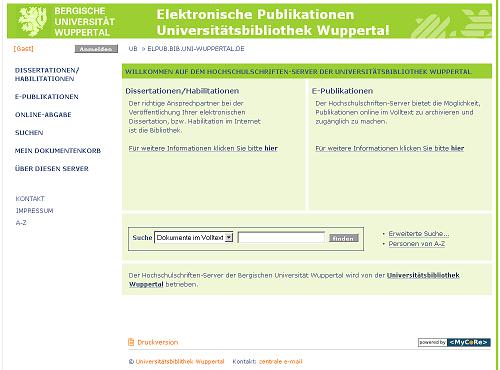This screenshot has width=500, height=370.
Task: Click the ELPUB.BIB.UNI-WUPPERTAL.DE breadcrumb
Action: coord(196,49)
